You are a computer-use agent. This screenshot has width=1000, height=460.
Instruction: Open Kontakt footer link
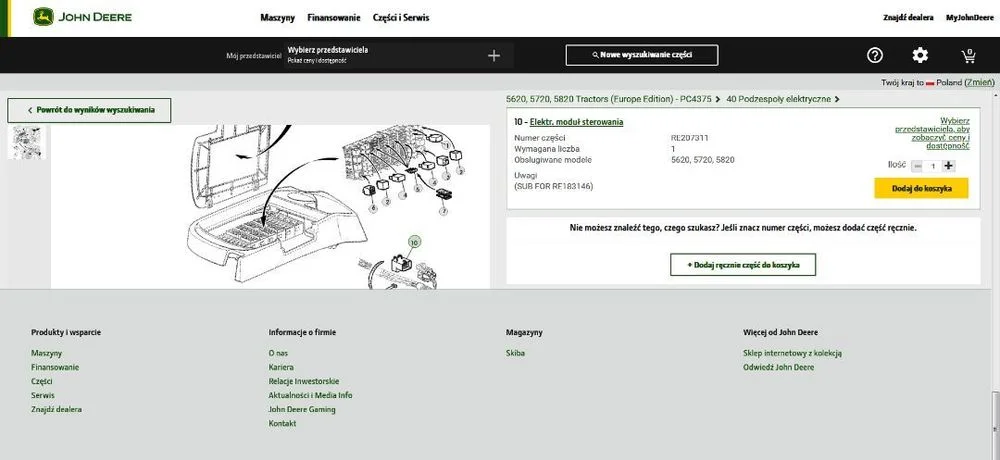point(283,423)
